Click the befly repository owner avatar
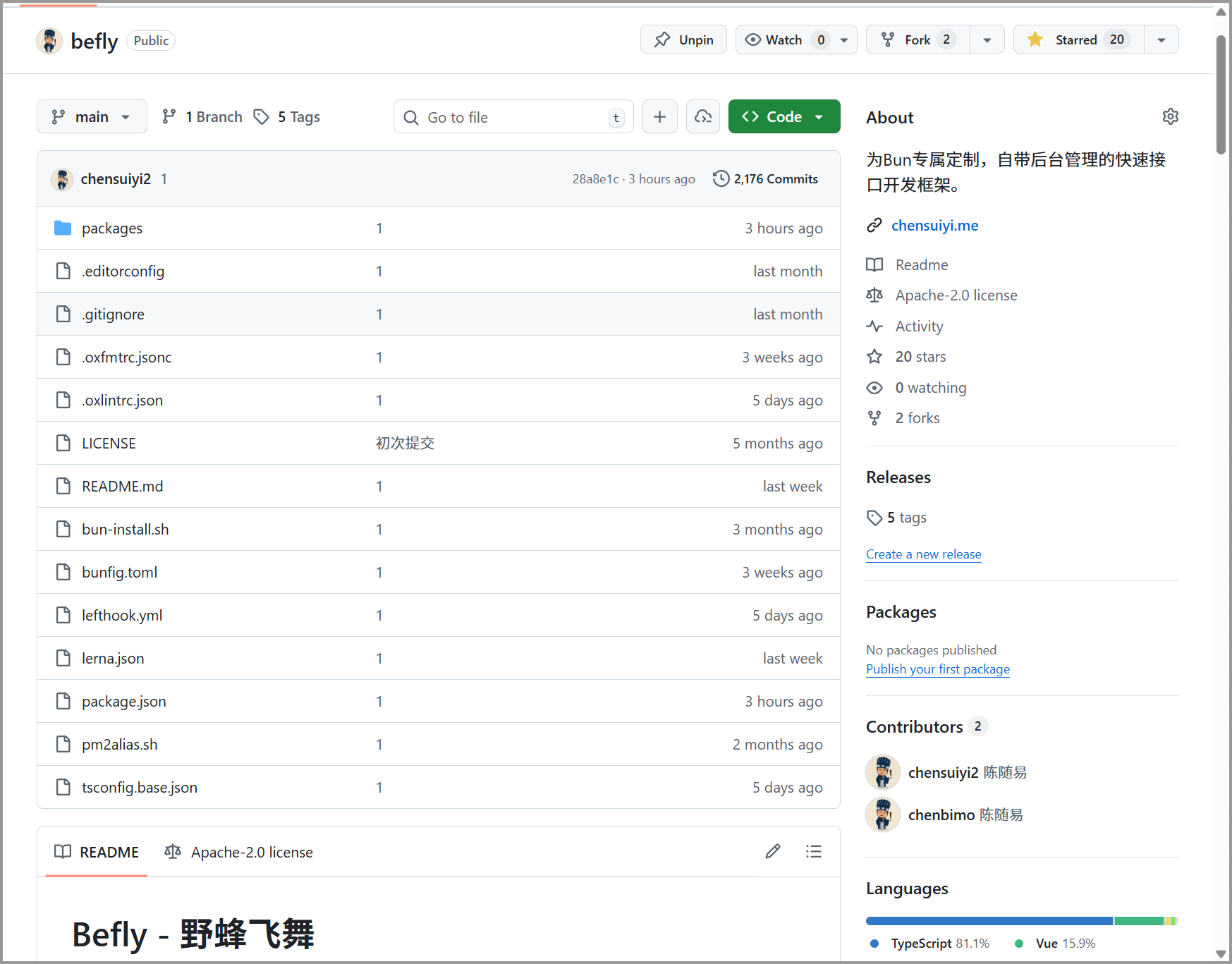Image resolution: width=1232 pixels, height=964 pixels. coord(49,41)
